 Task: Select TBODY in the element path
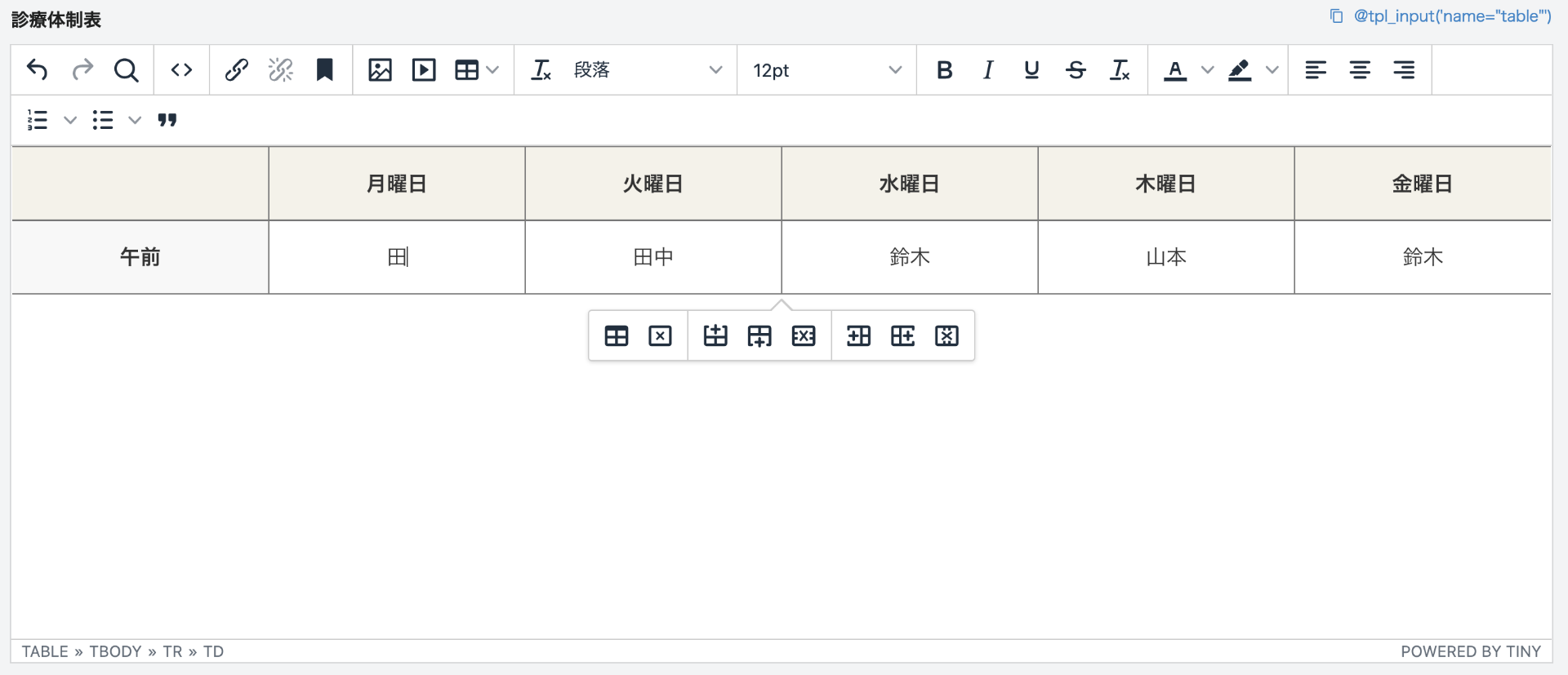click(115, 651)
